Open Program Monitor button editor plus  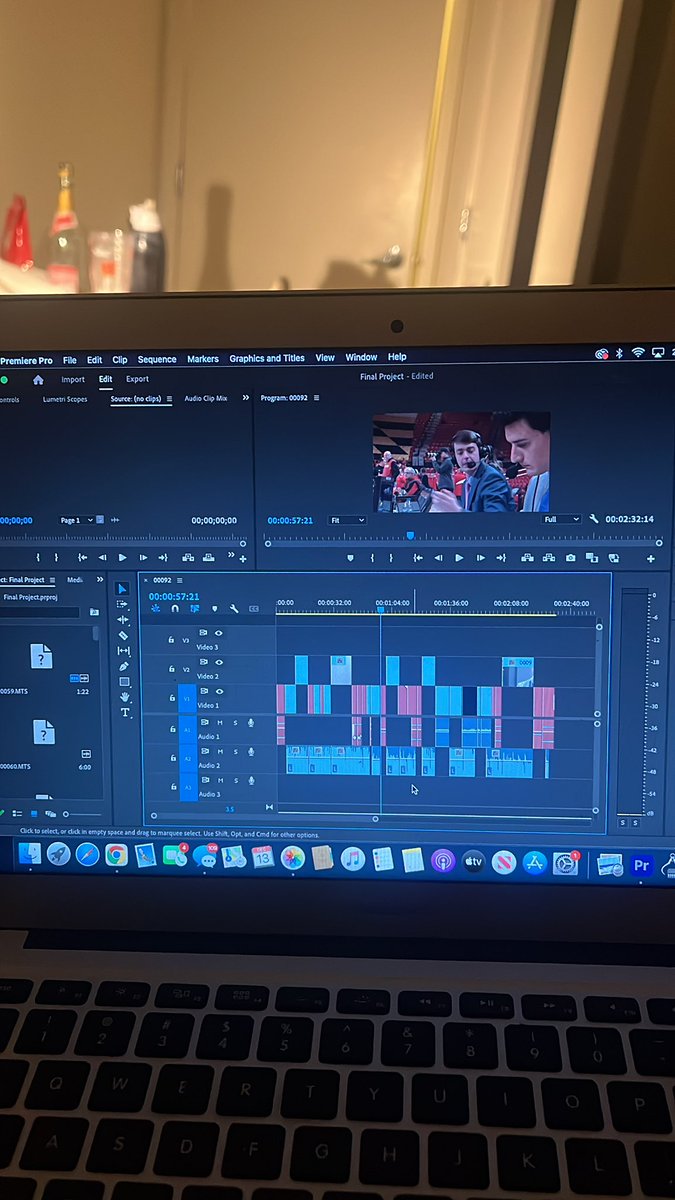651,559
